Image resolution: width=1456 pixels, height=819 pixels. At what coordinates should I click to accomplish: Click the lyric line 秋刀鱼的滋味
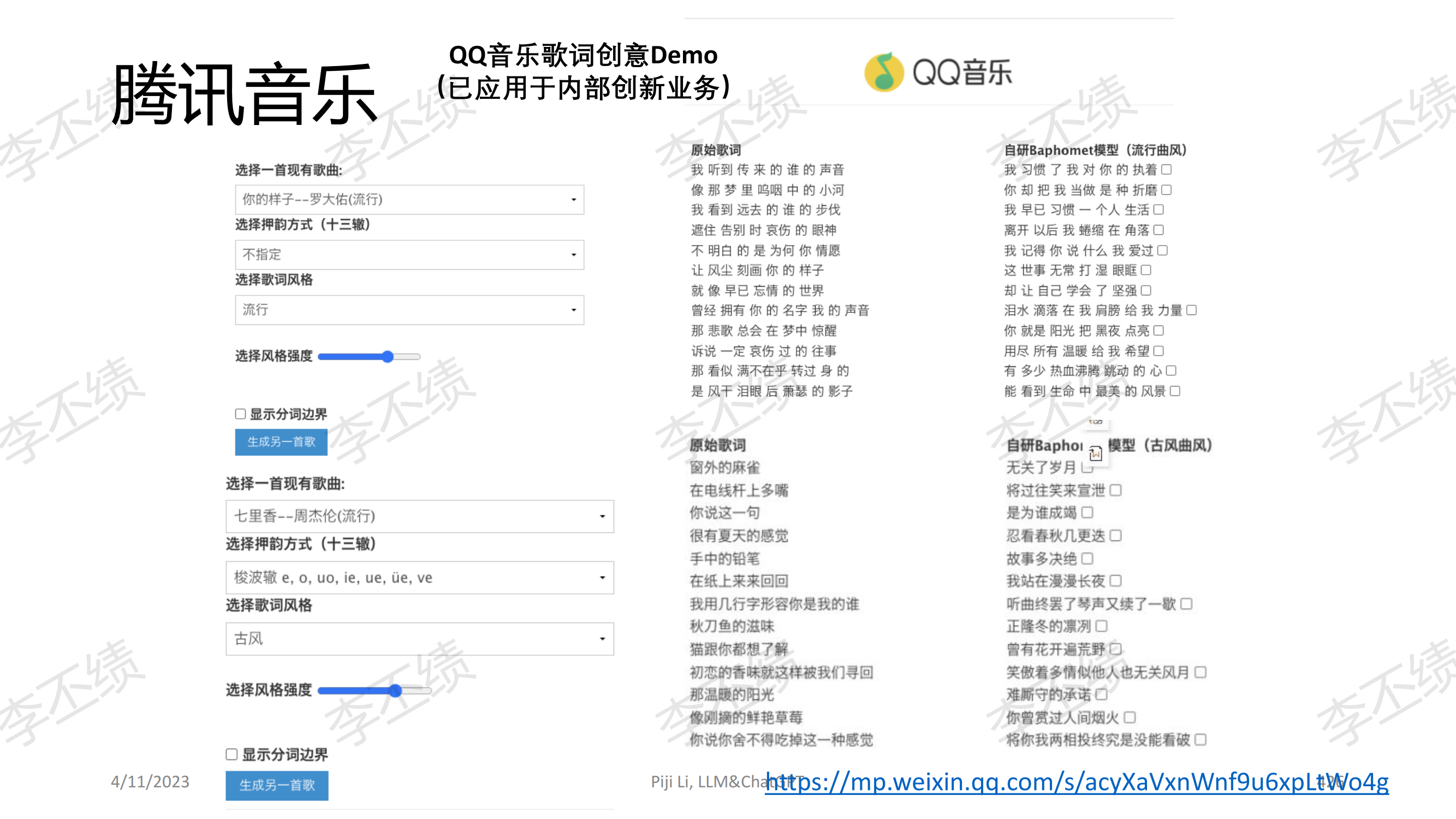732,626
